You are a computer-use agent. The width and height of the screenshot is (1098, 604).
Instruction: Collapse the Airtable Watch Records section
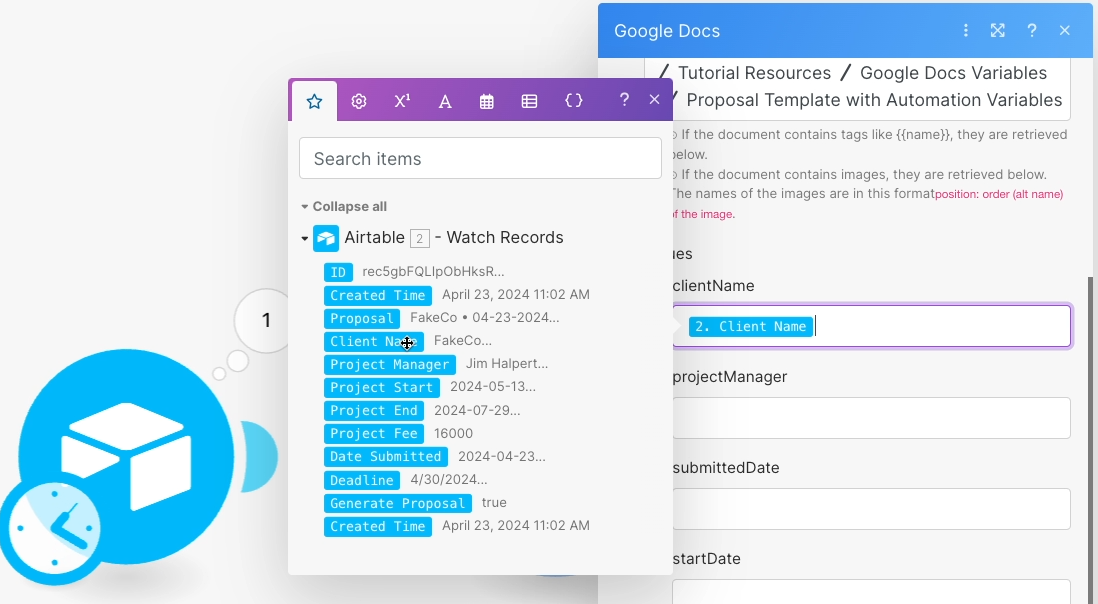(x=305, y=239)
